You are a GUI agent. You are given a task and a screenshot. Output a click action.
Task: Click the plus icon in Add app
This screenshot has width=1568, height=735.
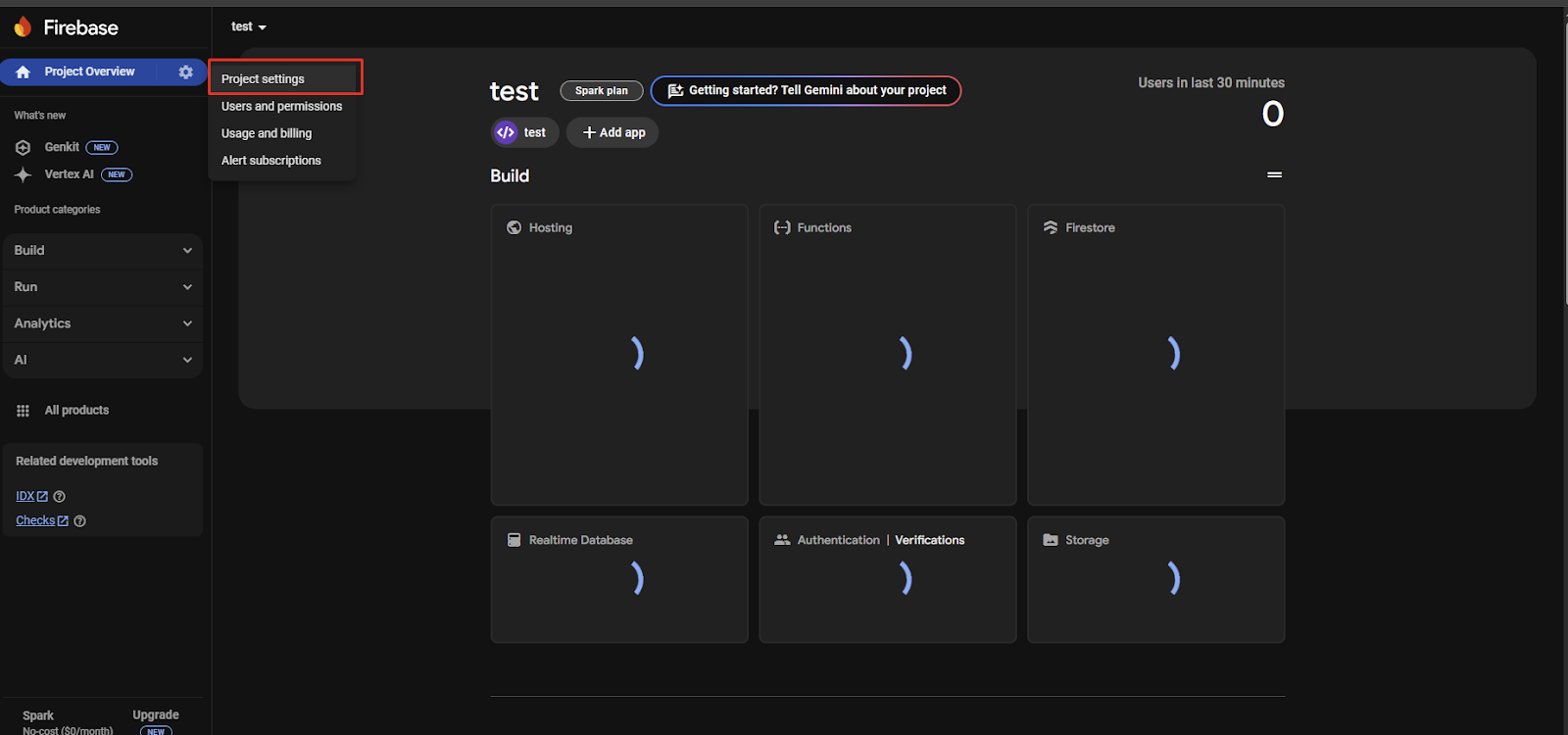(589, 132)
